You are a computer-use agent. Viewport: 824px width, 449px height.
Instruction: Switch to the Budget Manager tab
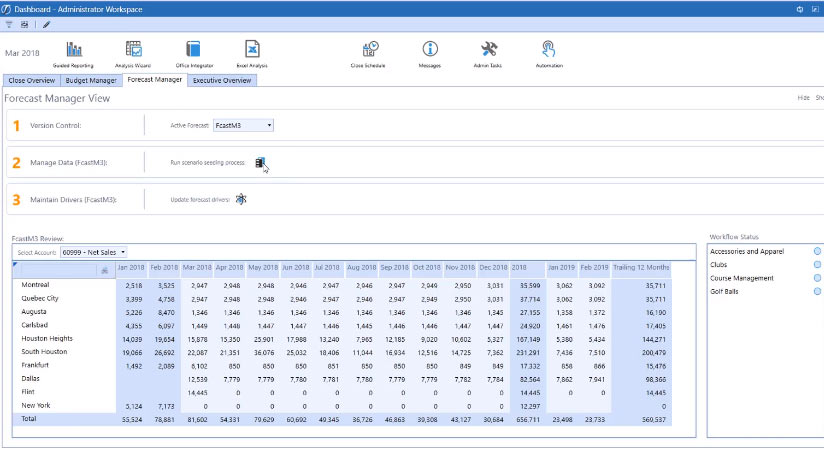pyautogui.click(x=91, y=80)
